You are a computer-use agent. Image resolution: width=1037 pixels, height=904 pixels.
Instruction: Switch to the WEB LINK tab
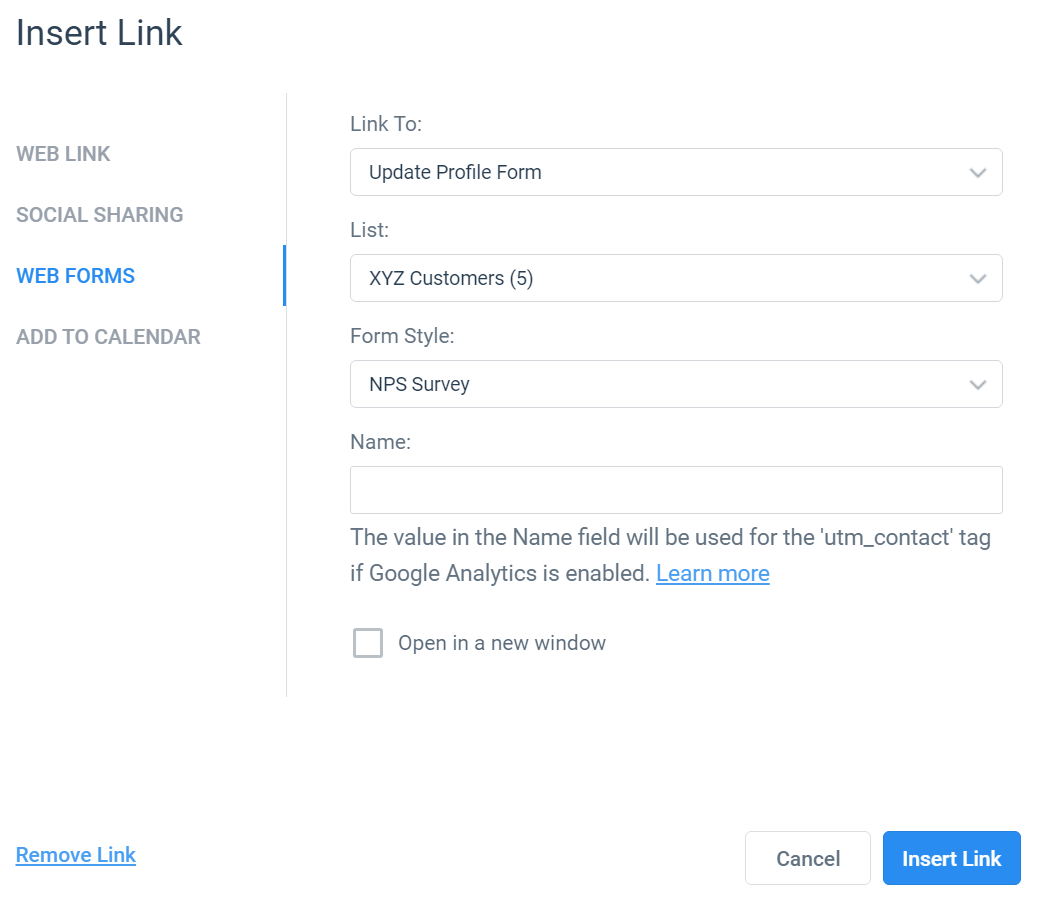(63, 153)
